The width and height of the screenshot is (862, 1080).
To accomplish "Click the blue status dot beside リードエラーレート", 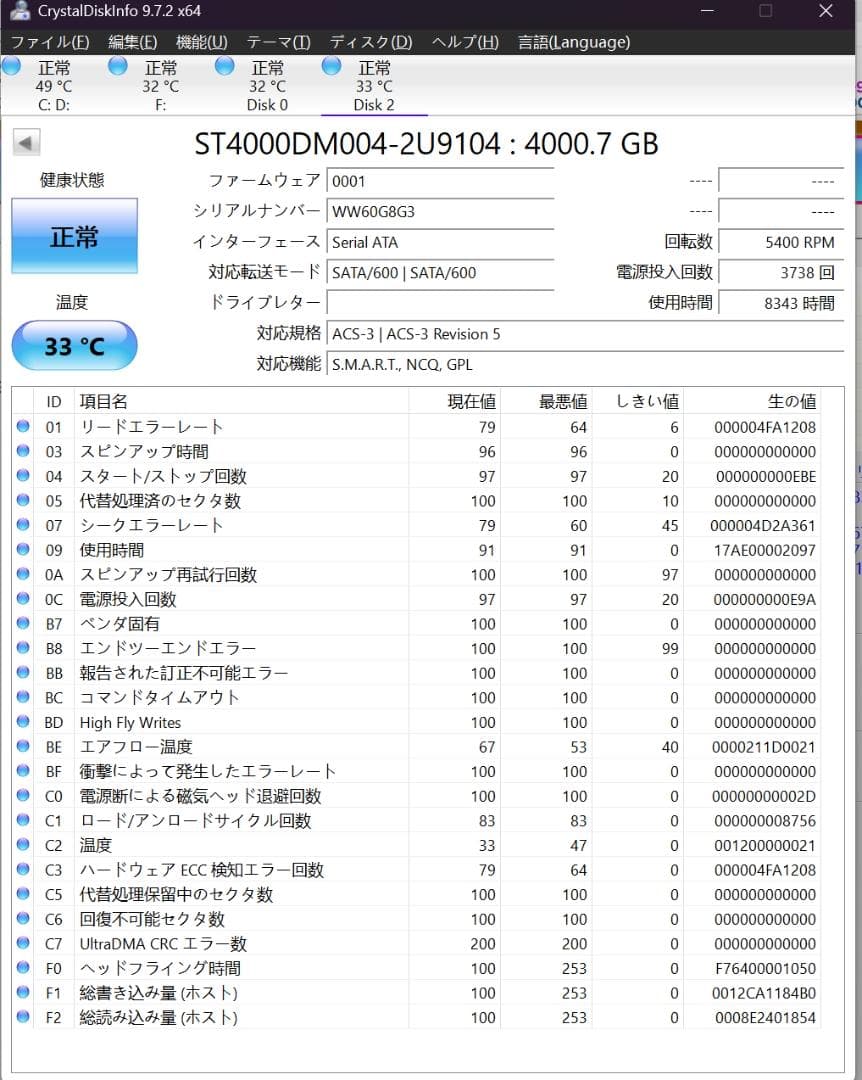I will pos(24,427).
